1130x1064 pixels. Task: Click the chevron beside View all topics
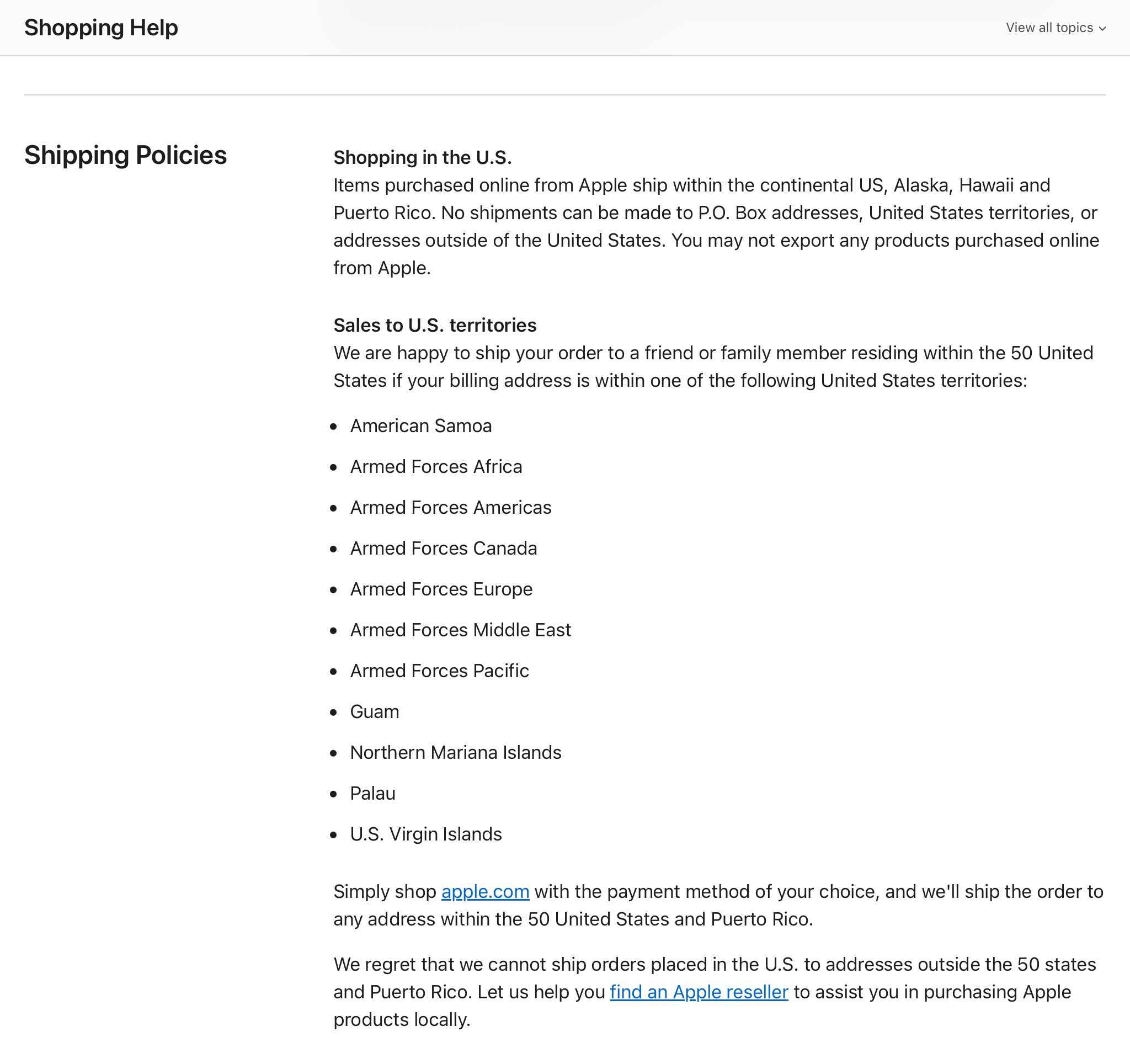click(x=1102, y=28)
